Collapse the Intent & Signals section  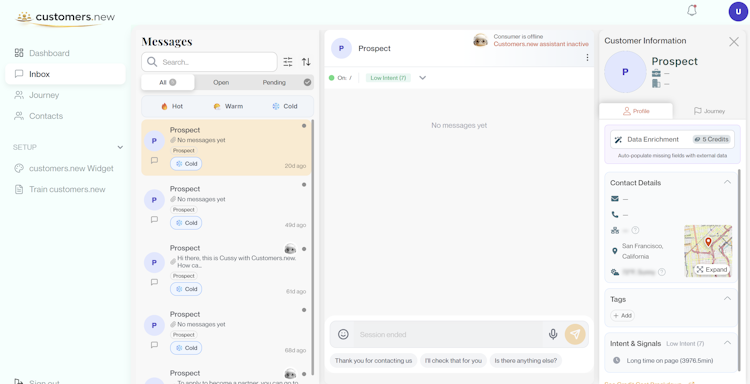pyautogui.click(x=727, y=343)
